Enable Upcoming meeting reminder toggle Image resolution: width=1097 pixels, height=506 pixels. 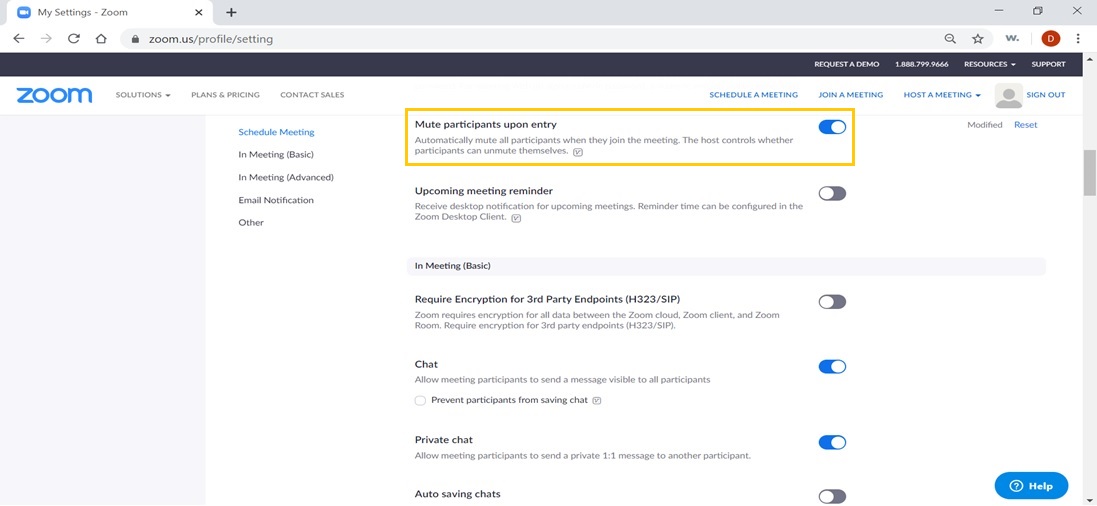click(x=832, y=193)
